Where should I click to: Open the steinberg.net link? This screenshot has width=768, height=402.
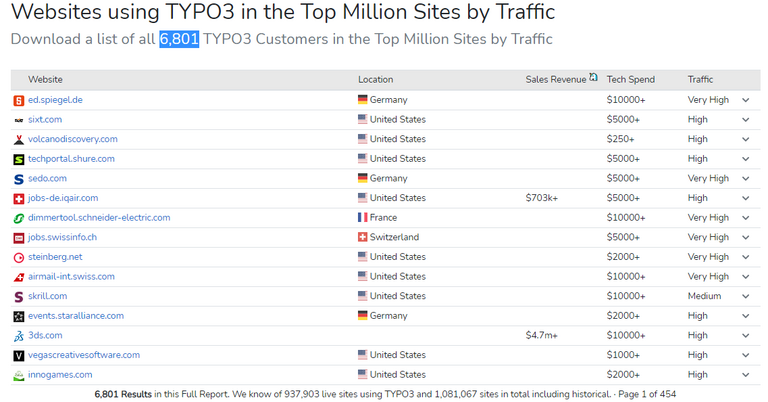[x=55, y=257]
